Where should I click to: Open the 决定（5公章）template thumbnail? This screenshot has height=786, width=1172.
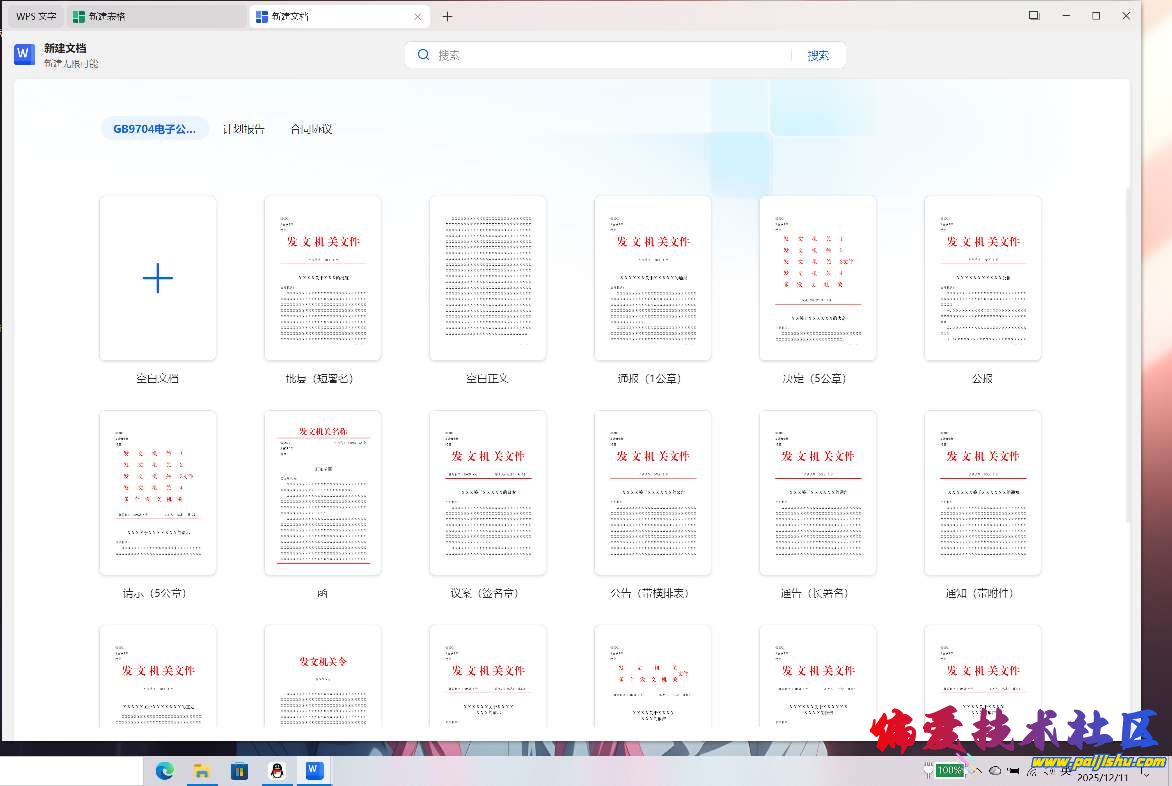pyautogui.click(x=818, y=278)
